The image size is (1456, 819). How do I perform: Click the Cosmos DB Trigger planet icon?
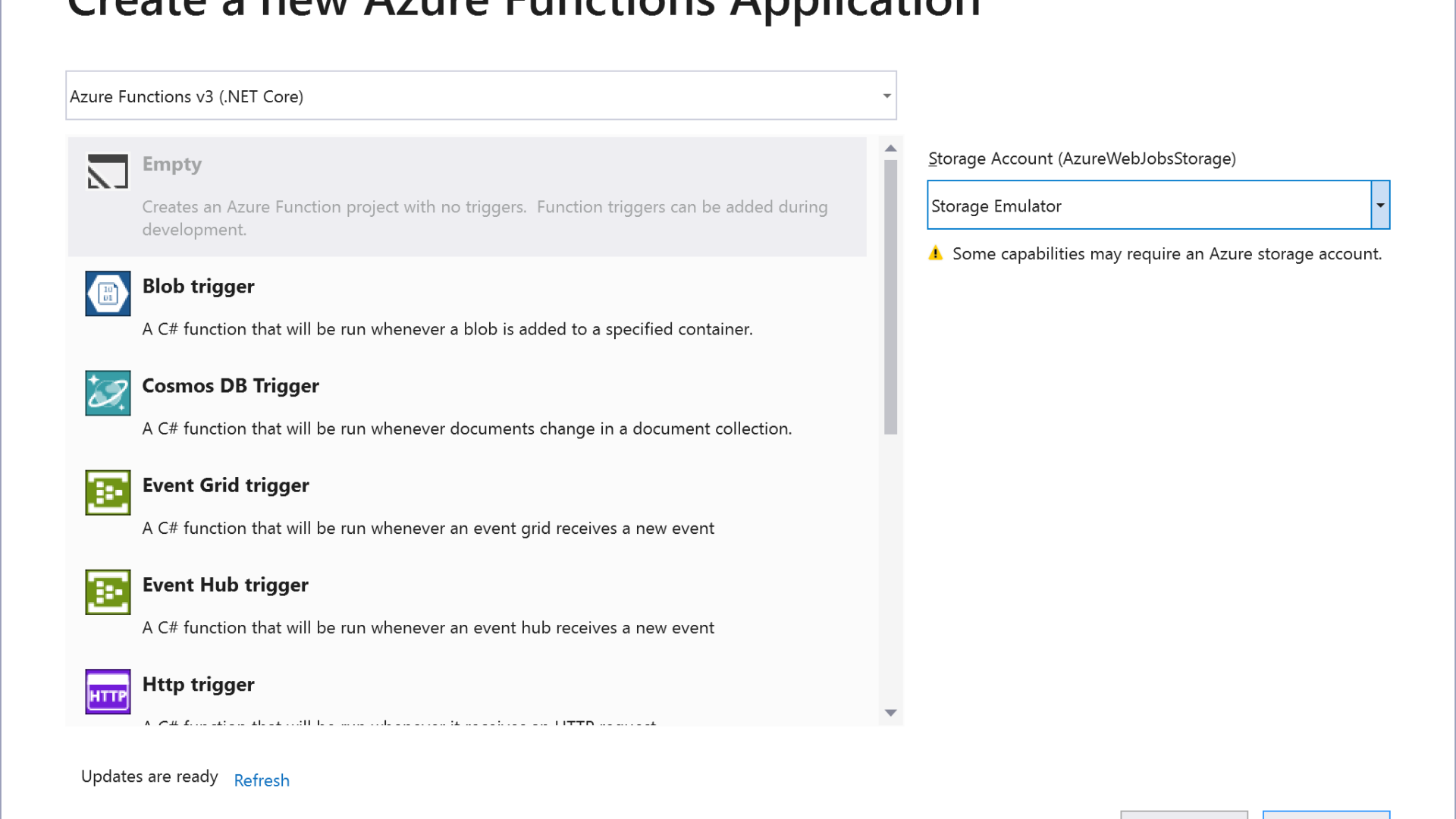pos(108,393)
